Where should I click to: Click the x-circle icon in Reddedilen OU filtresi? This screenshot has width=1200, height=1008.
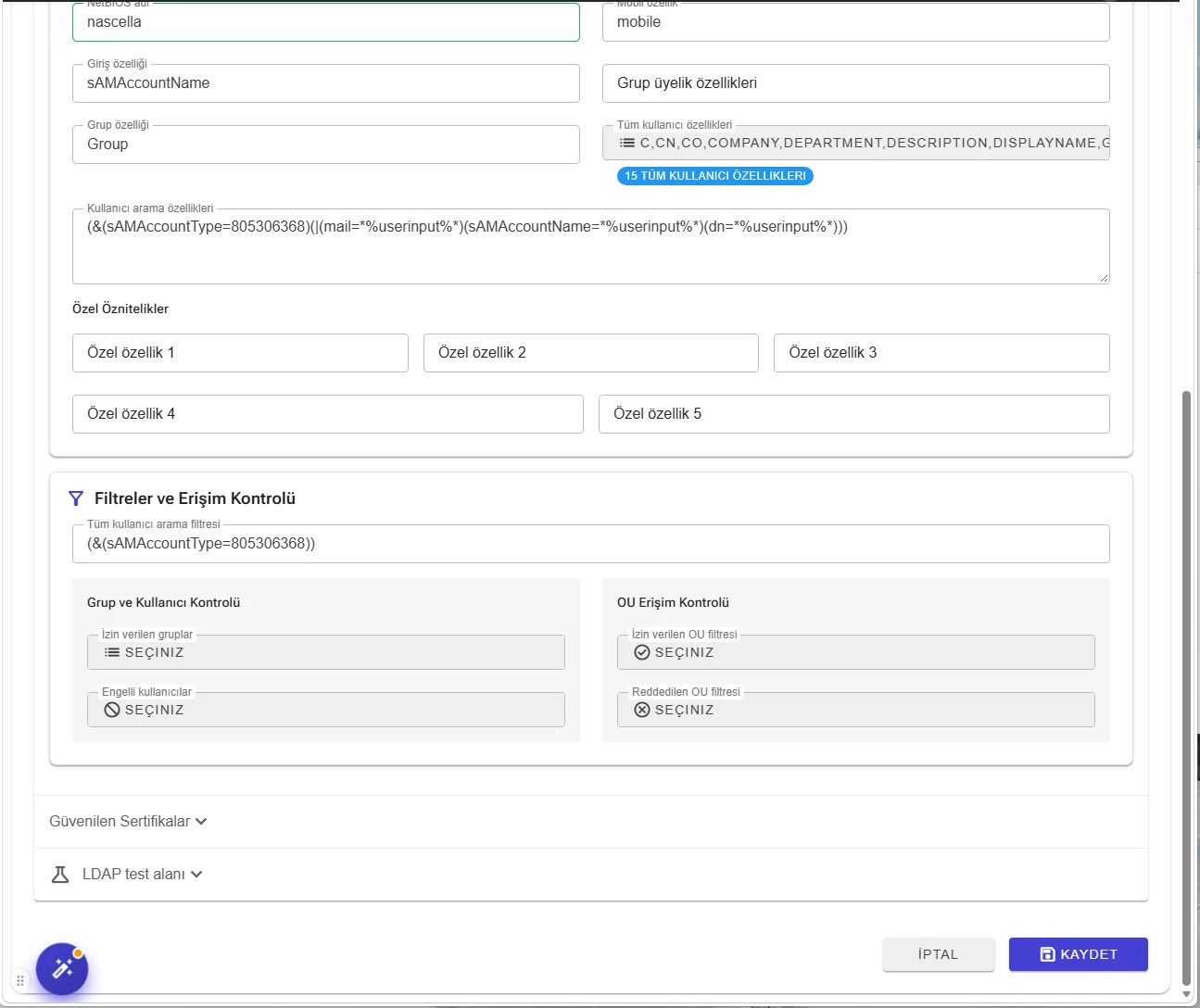click(x=642, y=710)
